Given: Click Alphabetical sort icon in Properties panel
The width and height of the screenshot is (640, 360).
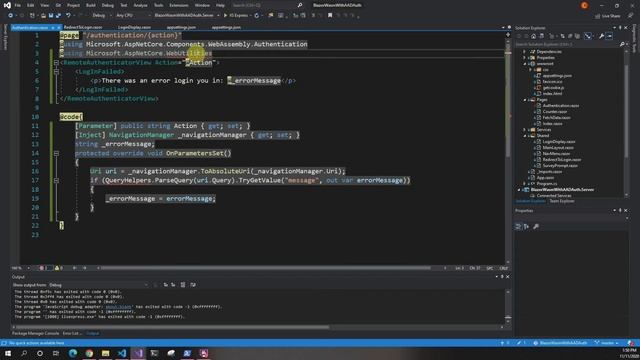Looking at the screenshot, I should tap(527, 226).
